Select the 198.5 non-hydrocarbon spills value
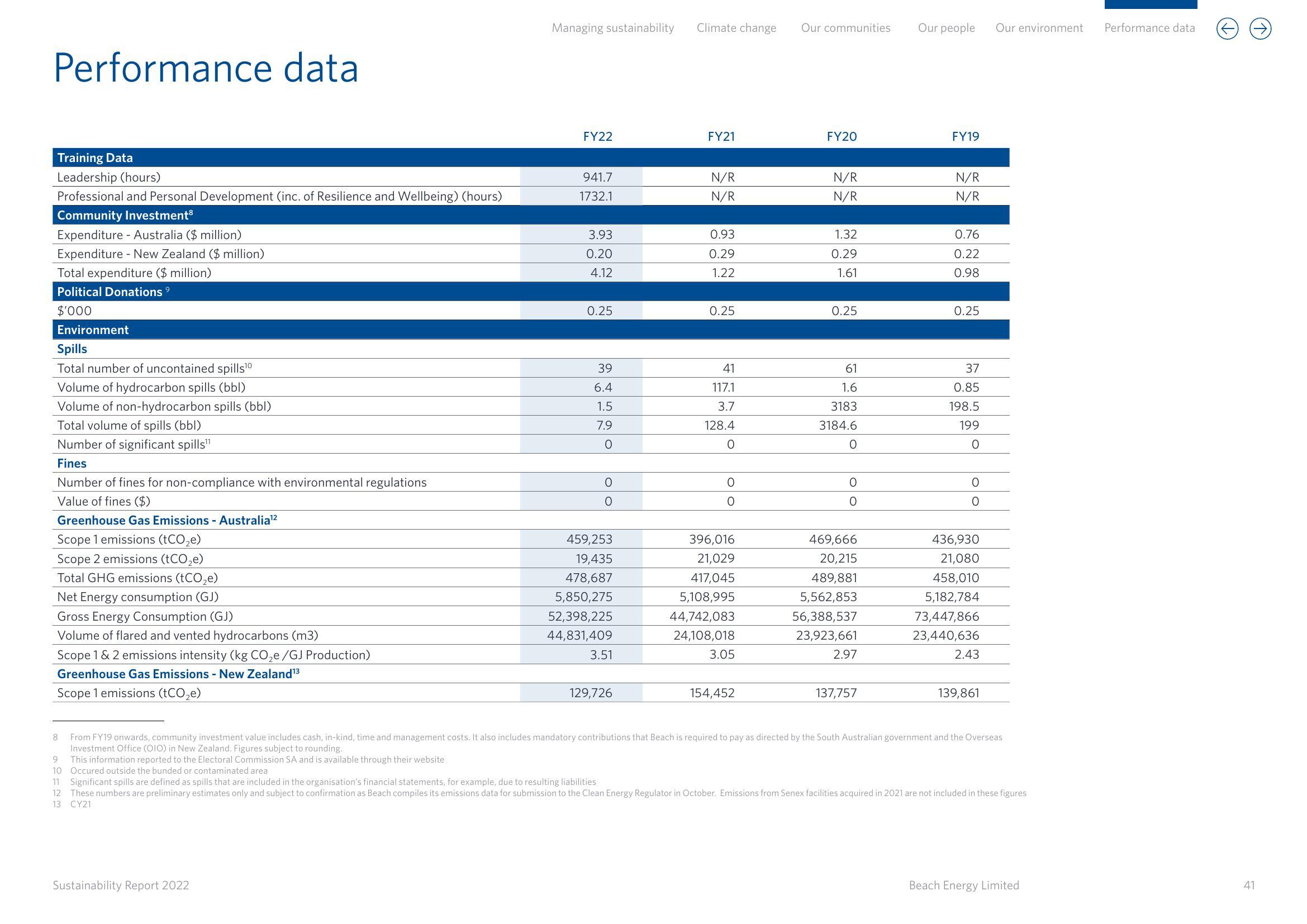This screenshot has height=924, width=1307. tap(963, 406)
